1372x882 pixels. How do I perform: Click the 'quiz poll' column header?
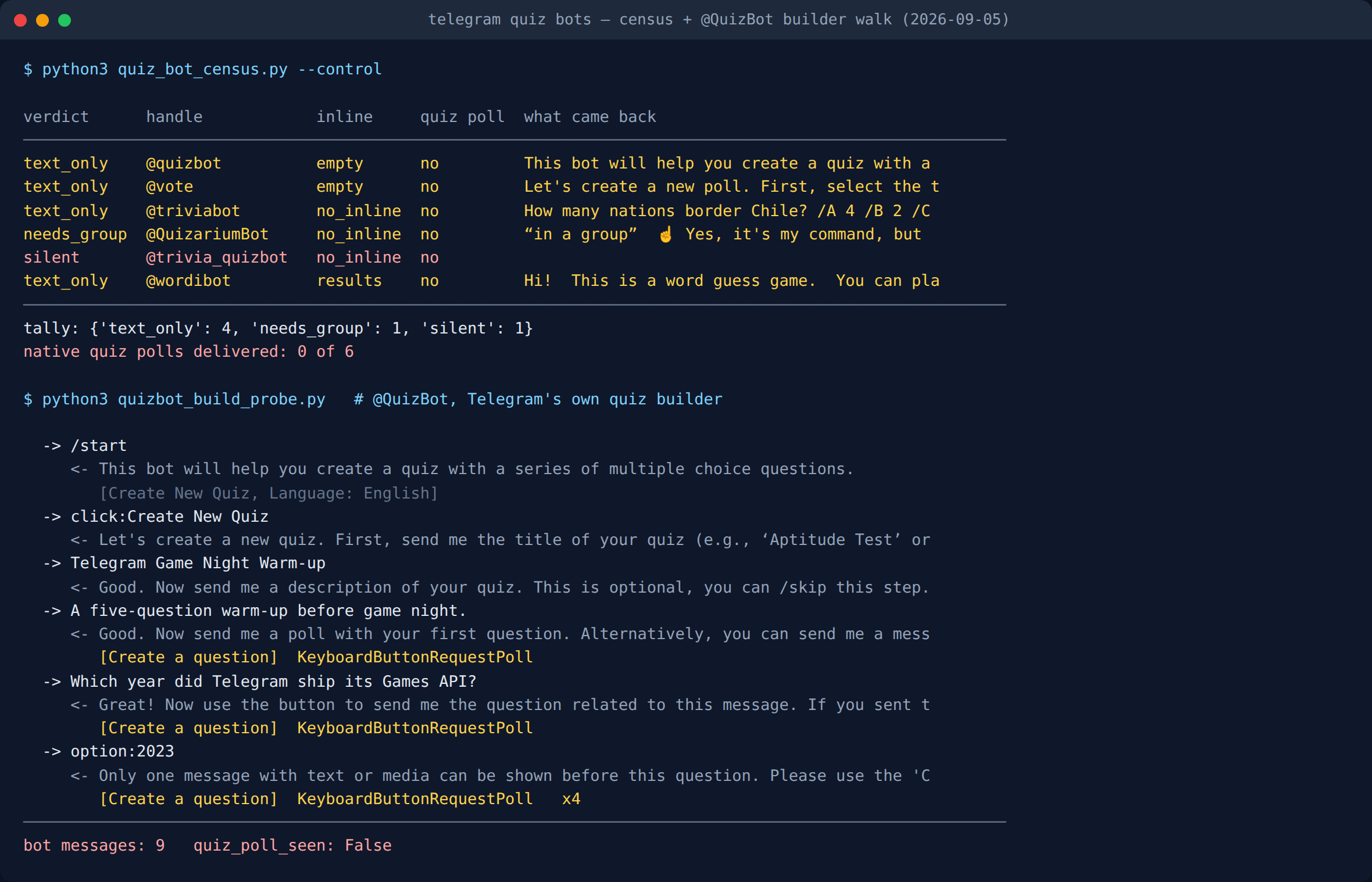(x=462, y=117)
